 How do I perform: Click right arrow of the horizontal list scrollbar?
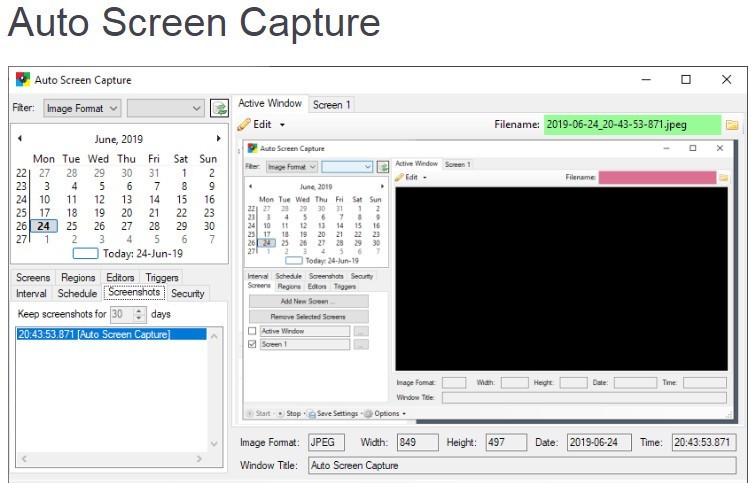pos(199,459)
